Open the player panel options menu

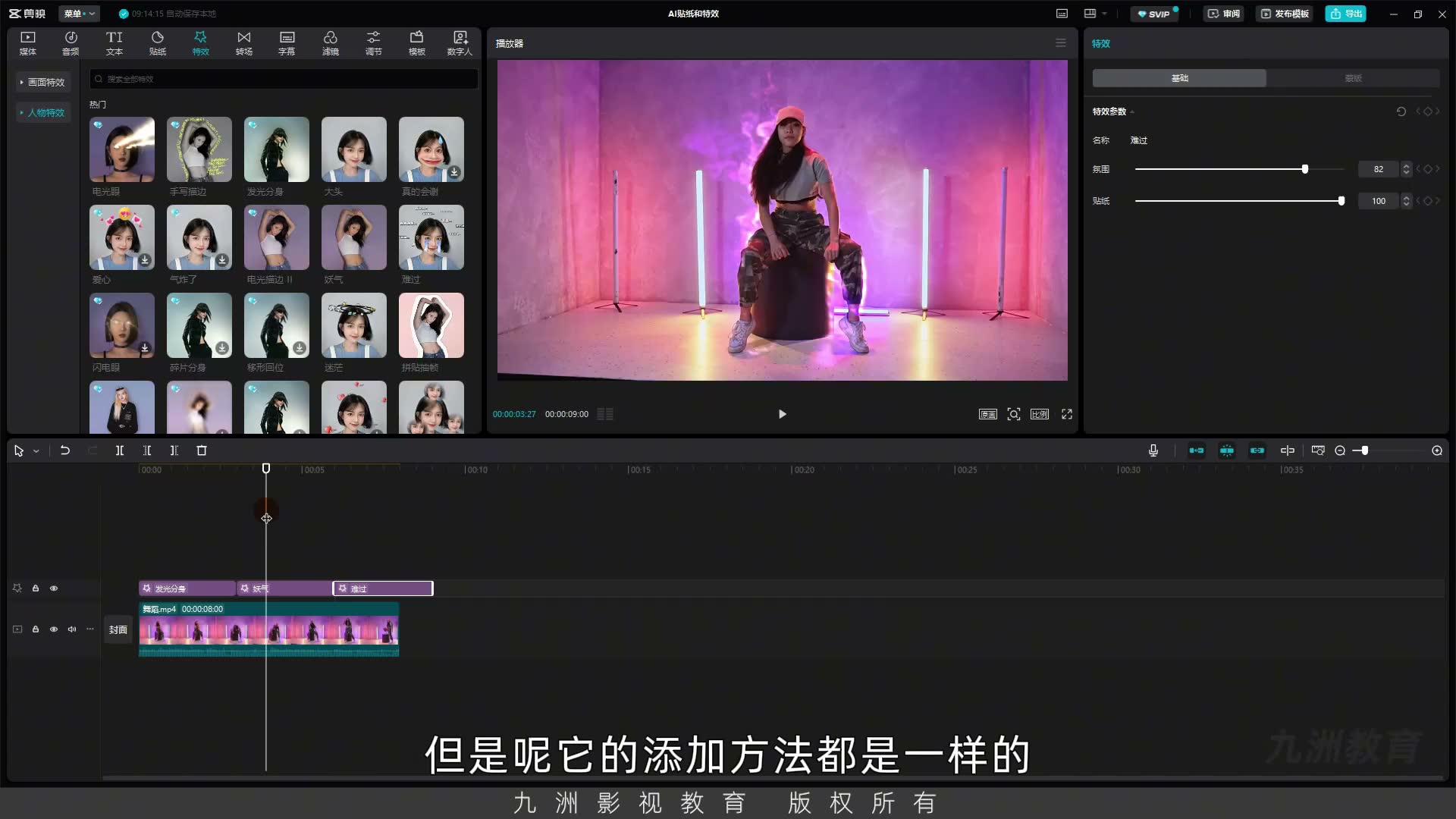click(x=1061, y=43)
